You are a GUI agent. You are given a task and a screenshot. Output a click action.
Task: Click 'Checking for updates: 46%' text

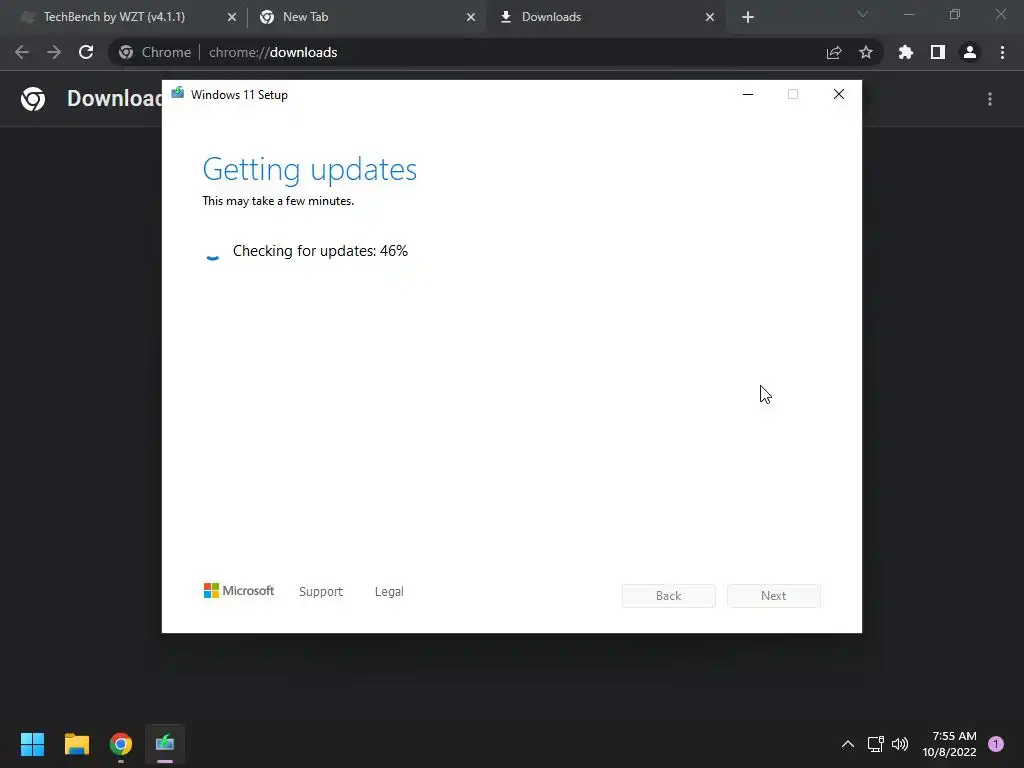pyautogui.click(x=320, y=251)
